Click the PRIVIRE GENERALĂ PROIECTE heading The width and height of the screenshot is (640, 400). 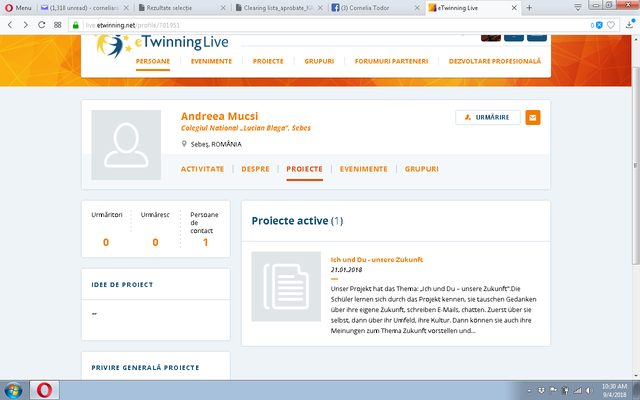click(145, 367)
